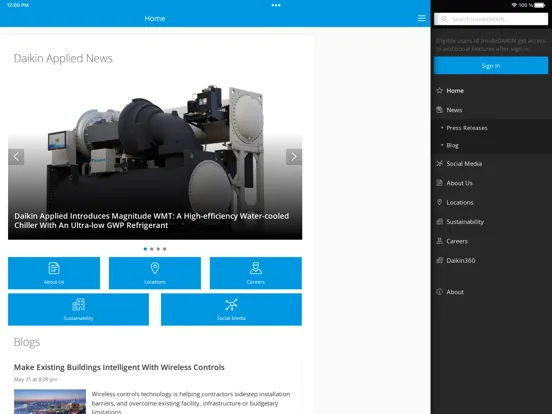
Task: Show the next news slide arrow
Action: point(294,157)
